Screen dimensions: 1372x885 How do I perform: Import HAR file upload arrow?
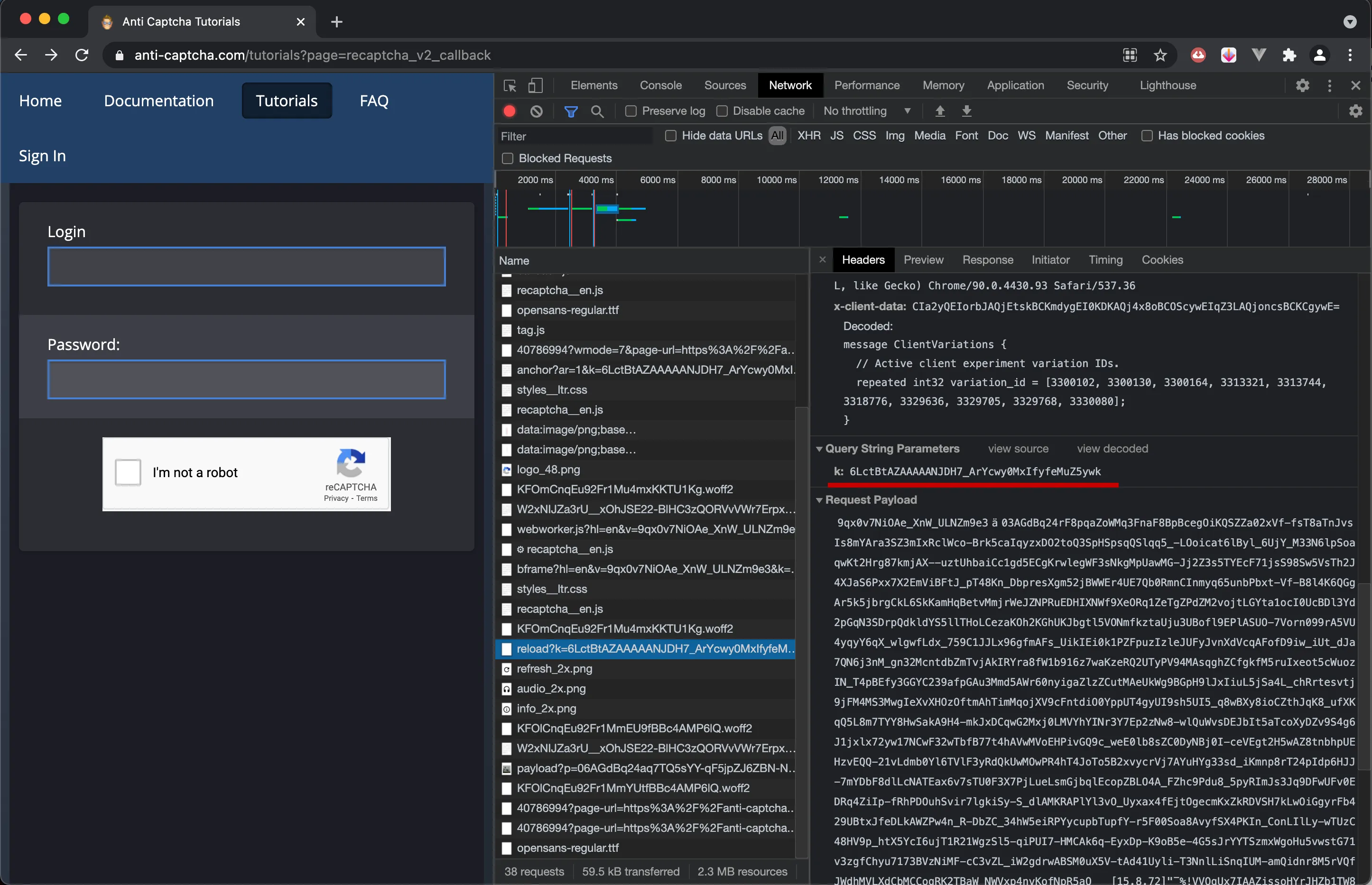point(940,111)
